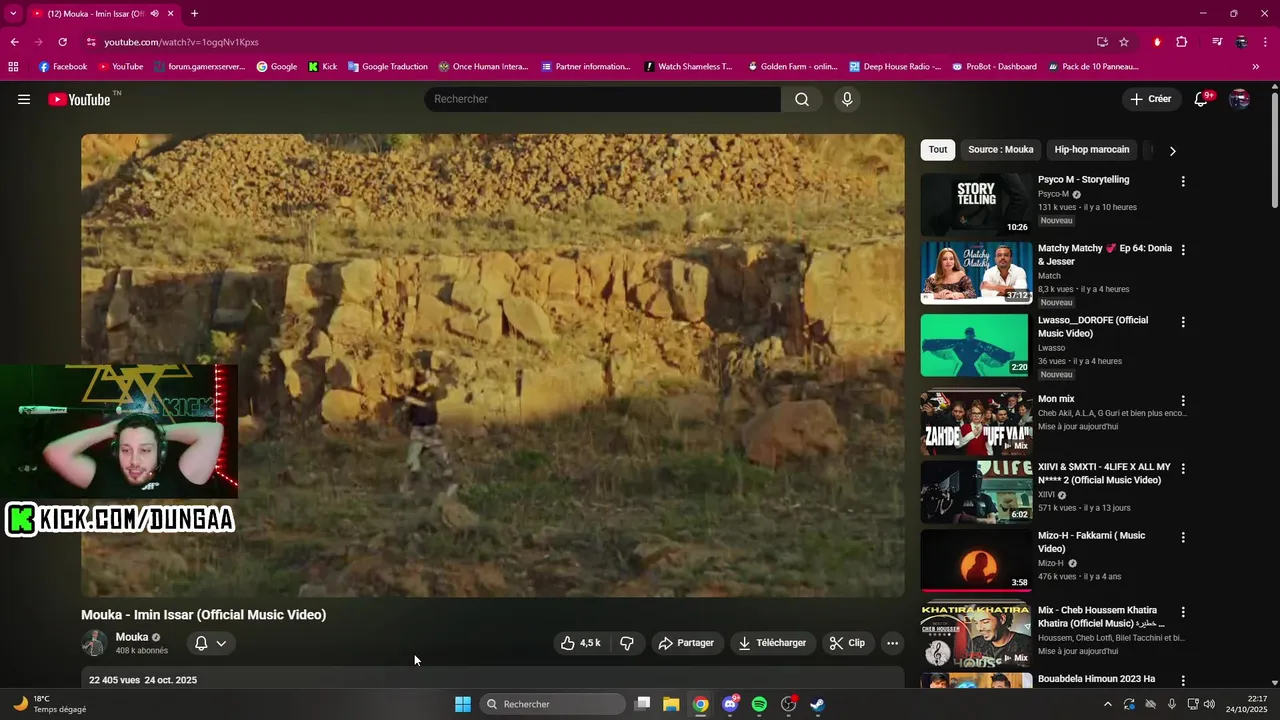
Task: Open options for Matchy Matchy Ep 64
Action: pyautogui.click(x=1183, y=250)
